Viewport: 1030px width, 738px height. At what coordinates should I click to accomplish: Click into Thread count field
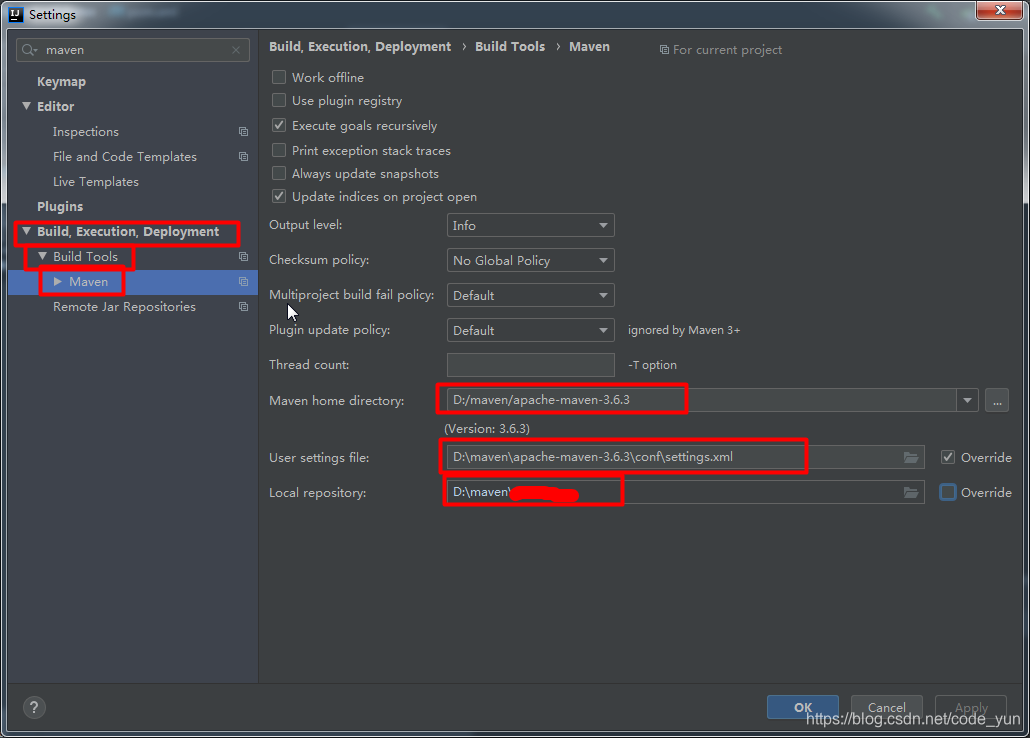(530, 365)
